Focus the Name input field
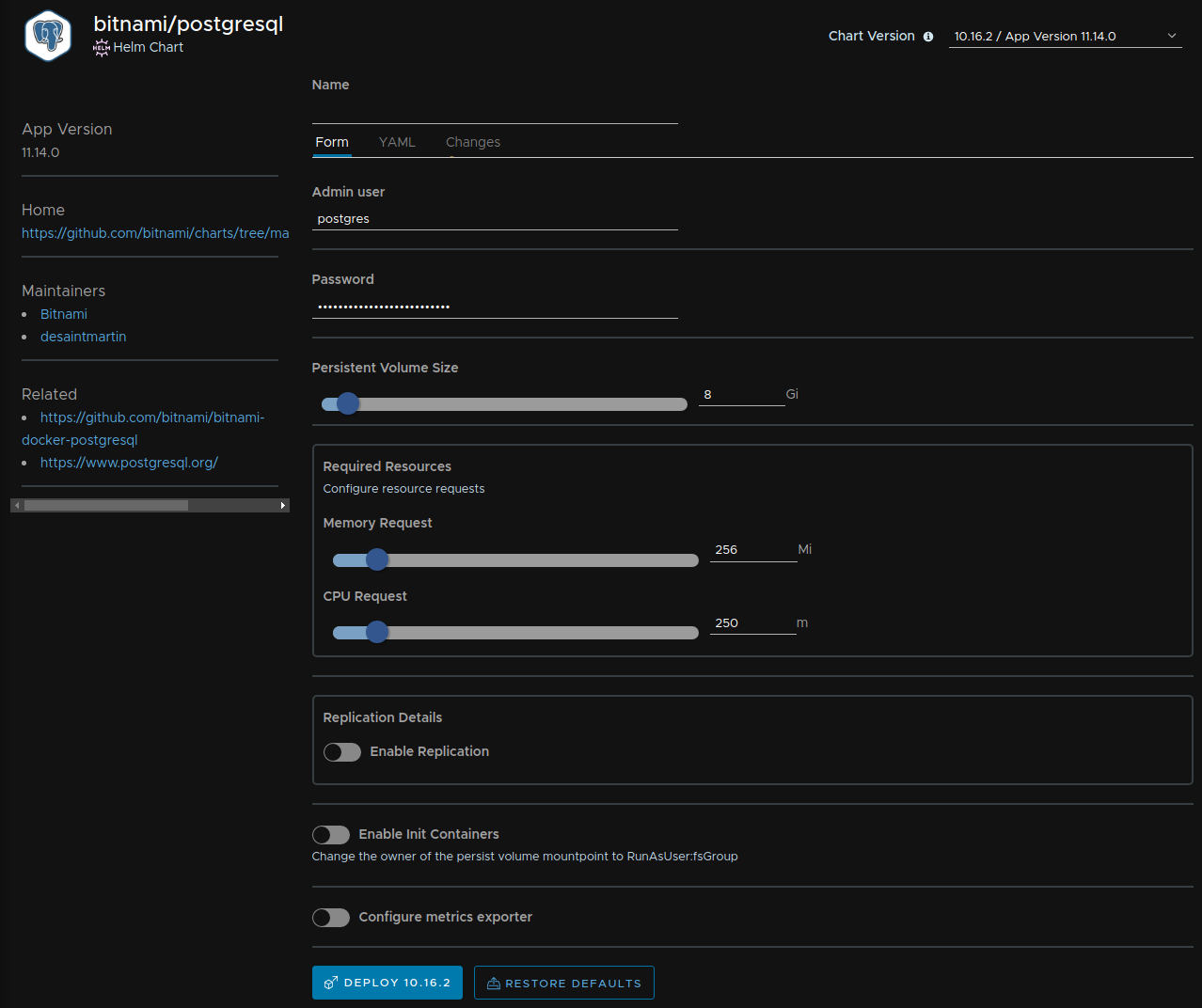 tap(495, 111)
